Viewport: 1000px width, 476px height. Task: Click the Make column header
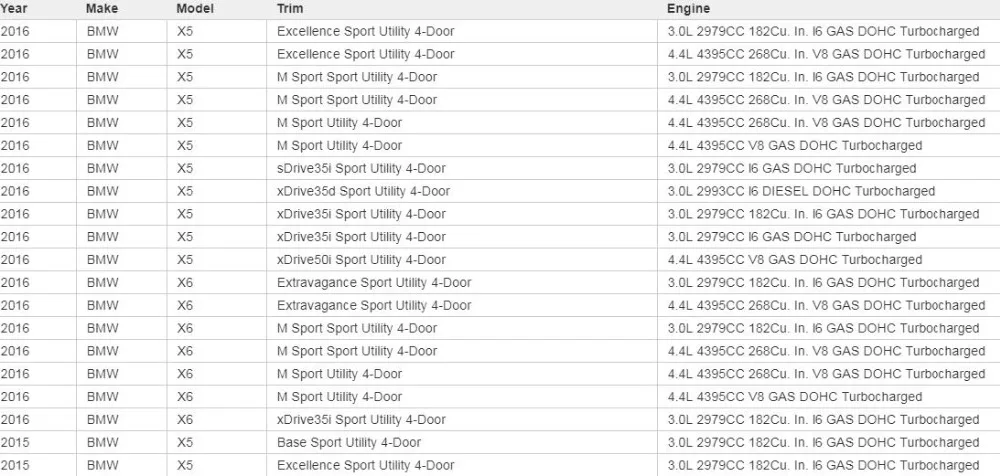click(x=101, y=9)
